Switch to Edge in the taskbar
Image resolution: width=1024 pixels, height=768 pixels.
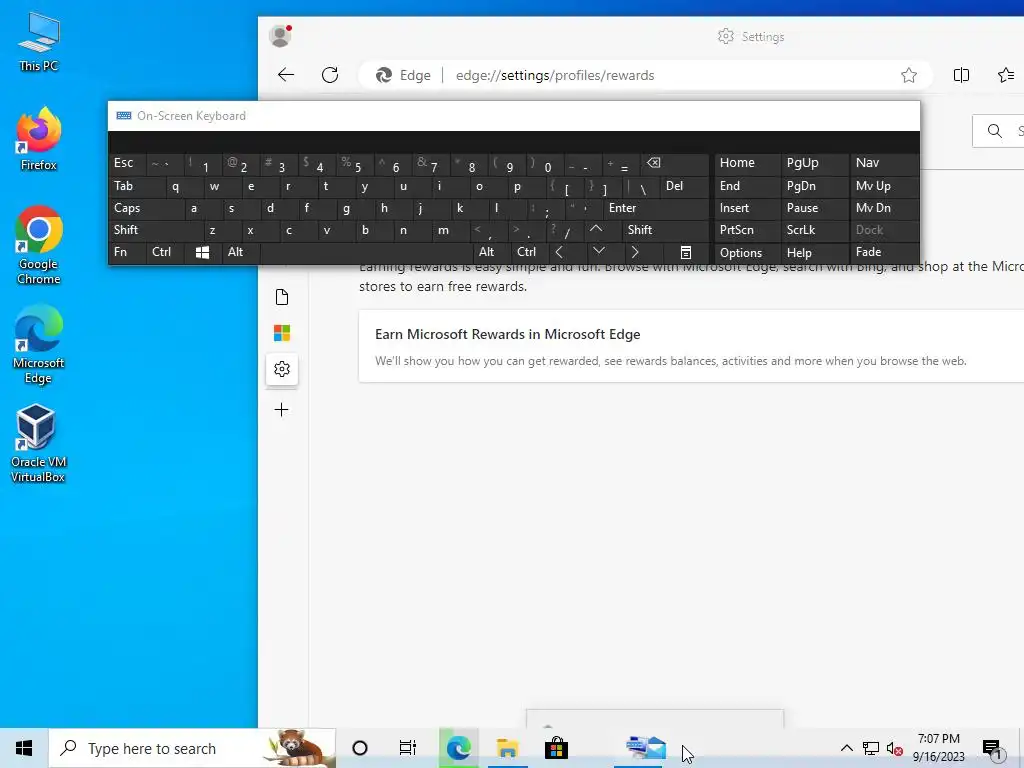458,748
